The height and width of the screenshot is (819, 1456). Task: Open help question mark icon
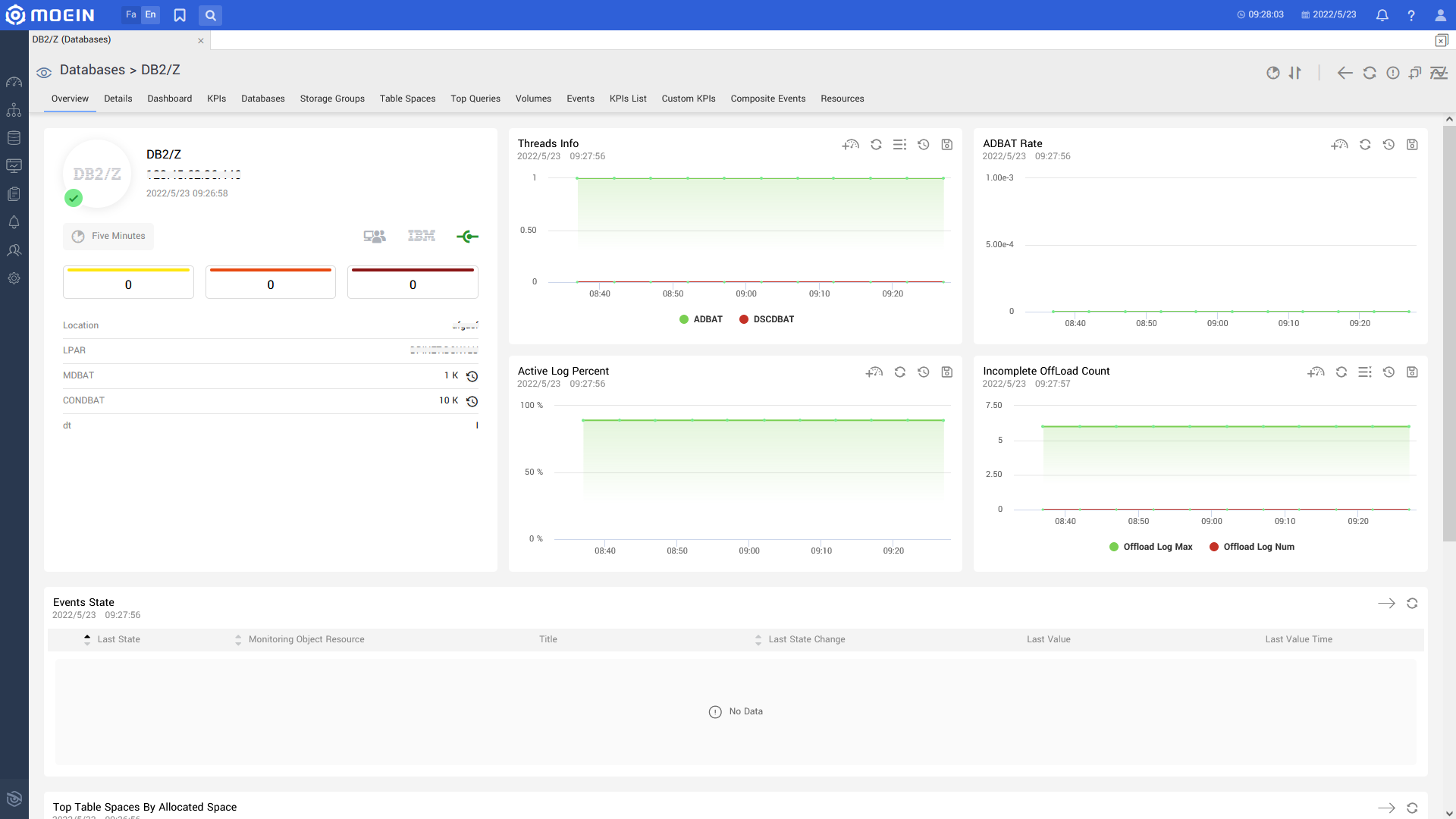point(1411,15)
